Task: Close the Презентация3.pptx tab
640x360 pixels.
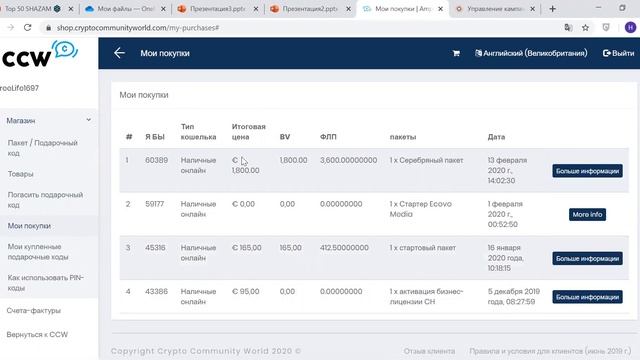Action: pyautogui.click(x=256, y=9)
